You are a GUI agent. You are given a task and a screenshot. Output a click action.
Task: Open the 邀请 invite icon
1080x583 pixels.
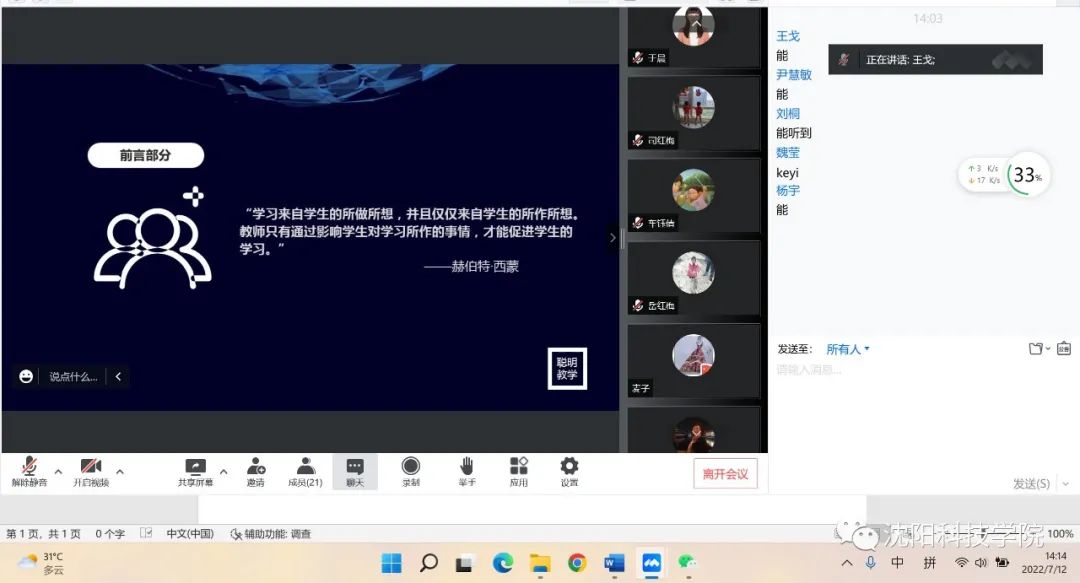tap(256, 470)
